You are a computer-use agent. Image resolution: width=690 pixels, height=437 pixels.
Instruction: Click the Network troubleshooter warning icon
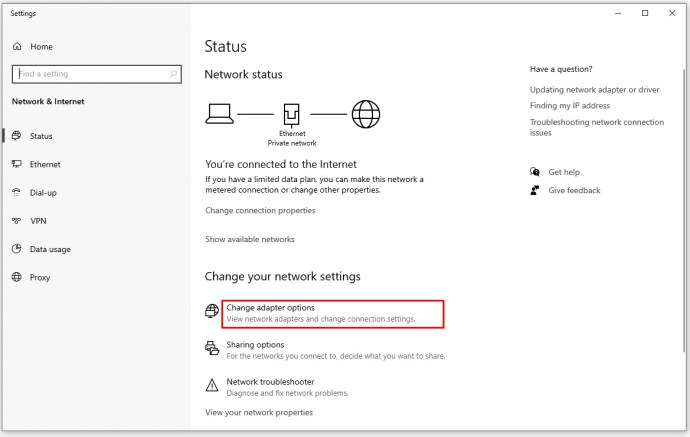point(212,386)
